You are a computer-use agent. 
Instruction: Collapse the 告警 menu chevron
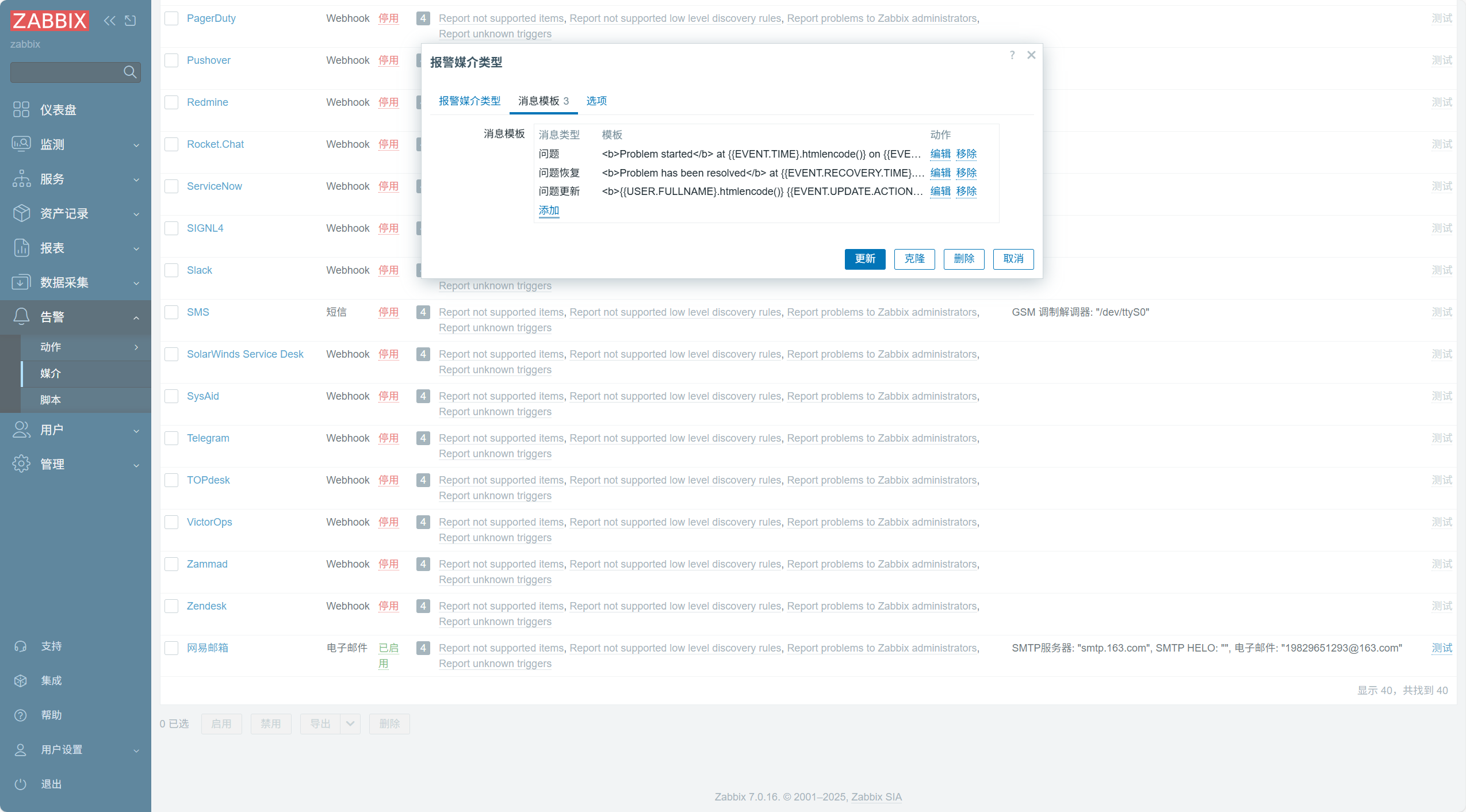tap(136, 317)
